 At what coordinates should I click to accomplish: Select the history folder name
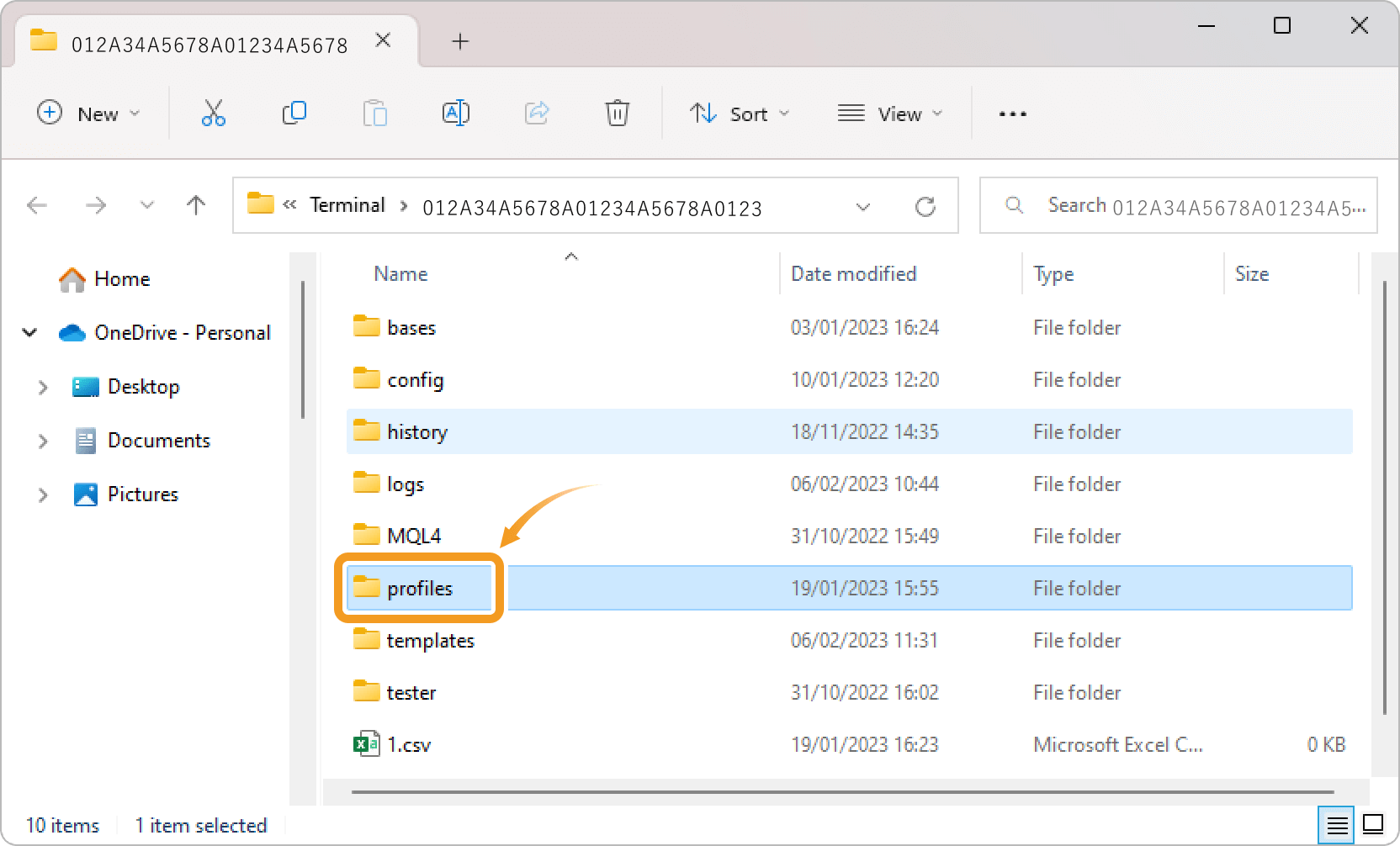(x=417, y=432)
